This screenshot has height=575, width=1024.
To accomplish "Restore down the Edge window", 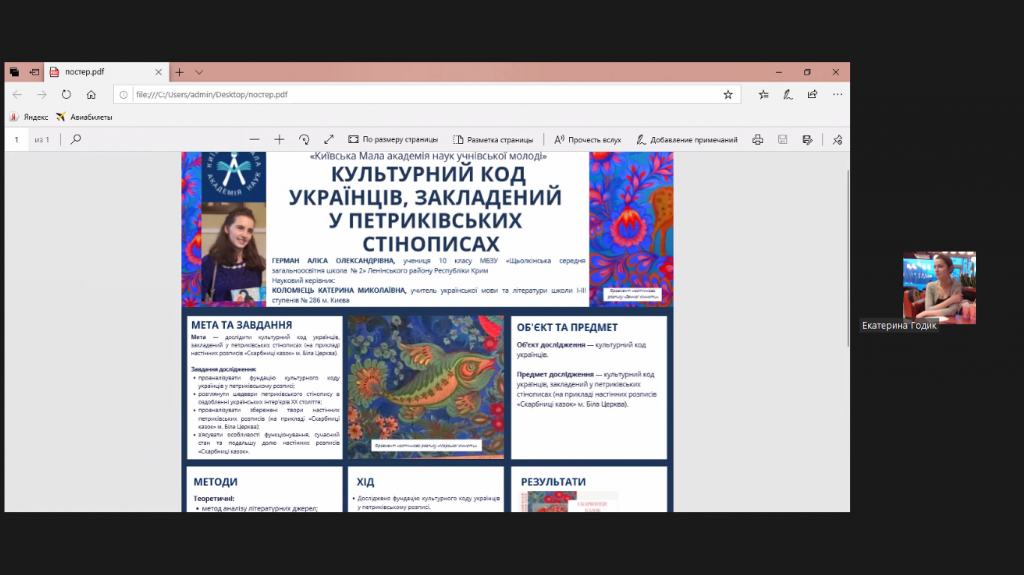I will 807,72.
